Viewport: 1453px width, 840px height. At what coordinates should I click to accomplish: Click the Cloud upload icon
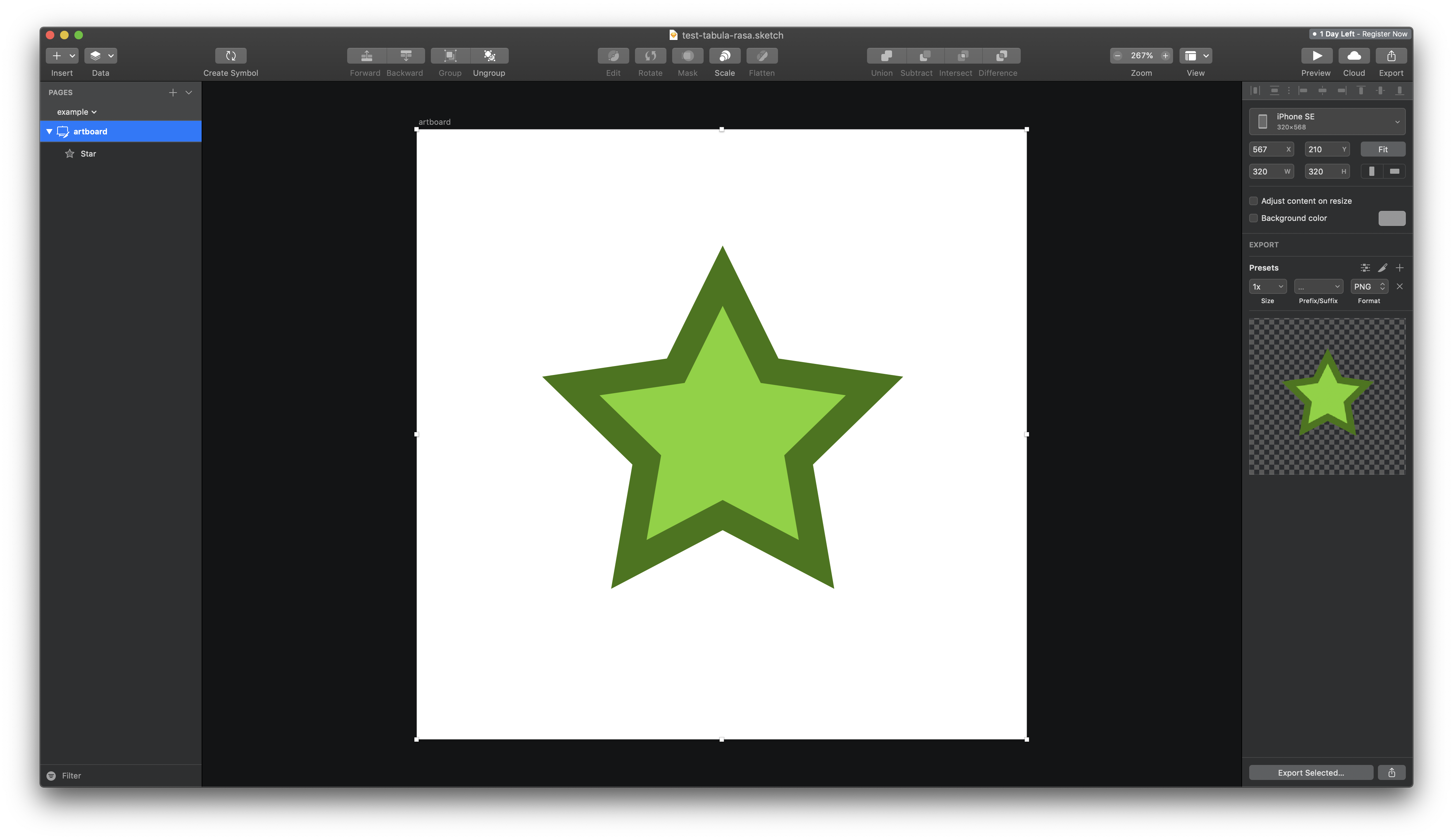point(1354,56)
